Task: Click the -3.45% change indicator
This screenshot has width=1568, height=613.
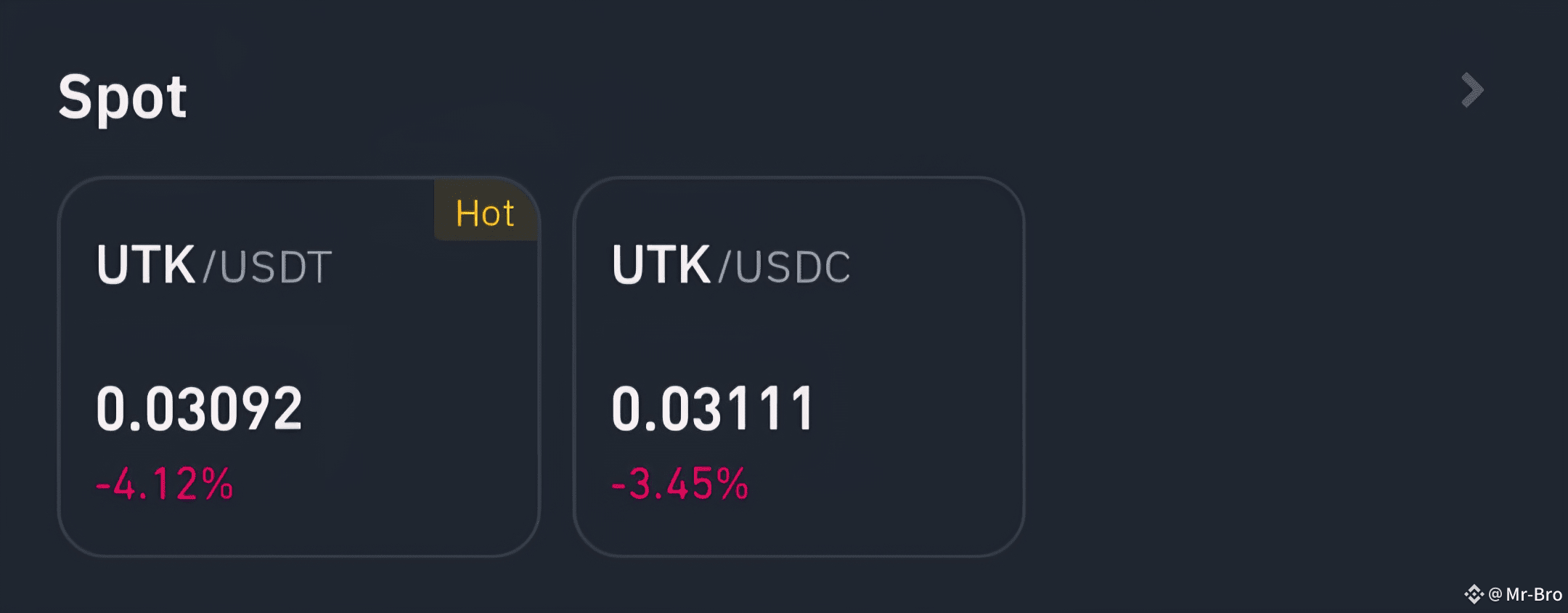Action: pyautogui.click(x=678, y=481)
